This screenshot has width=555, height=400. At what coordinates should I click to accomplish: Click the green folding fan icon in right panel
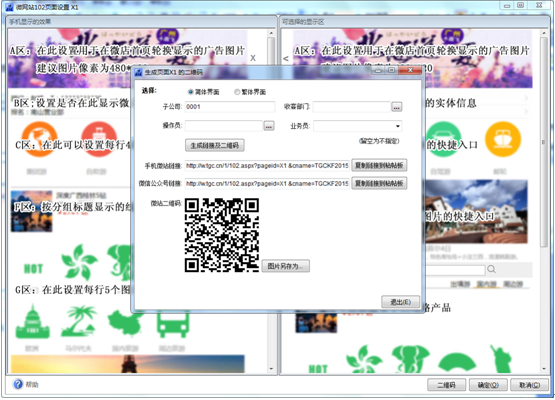457,362
